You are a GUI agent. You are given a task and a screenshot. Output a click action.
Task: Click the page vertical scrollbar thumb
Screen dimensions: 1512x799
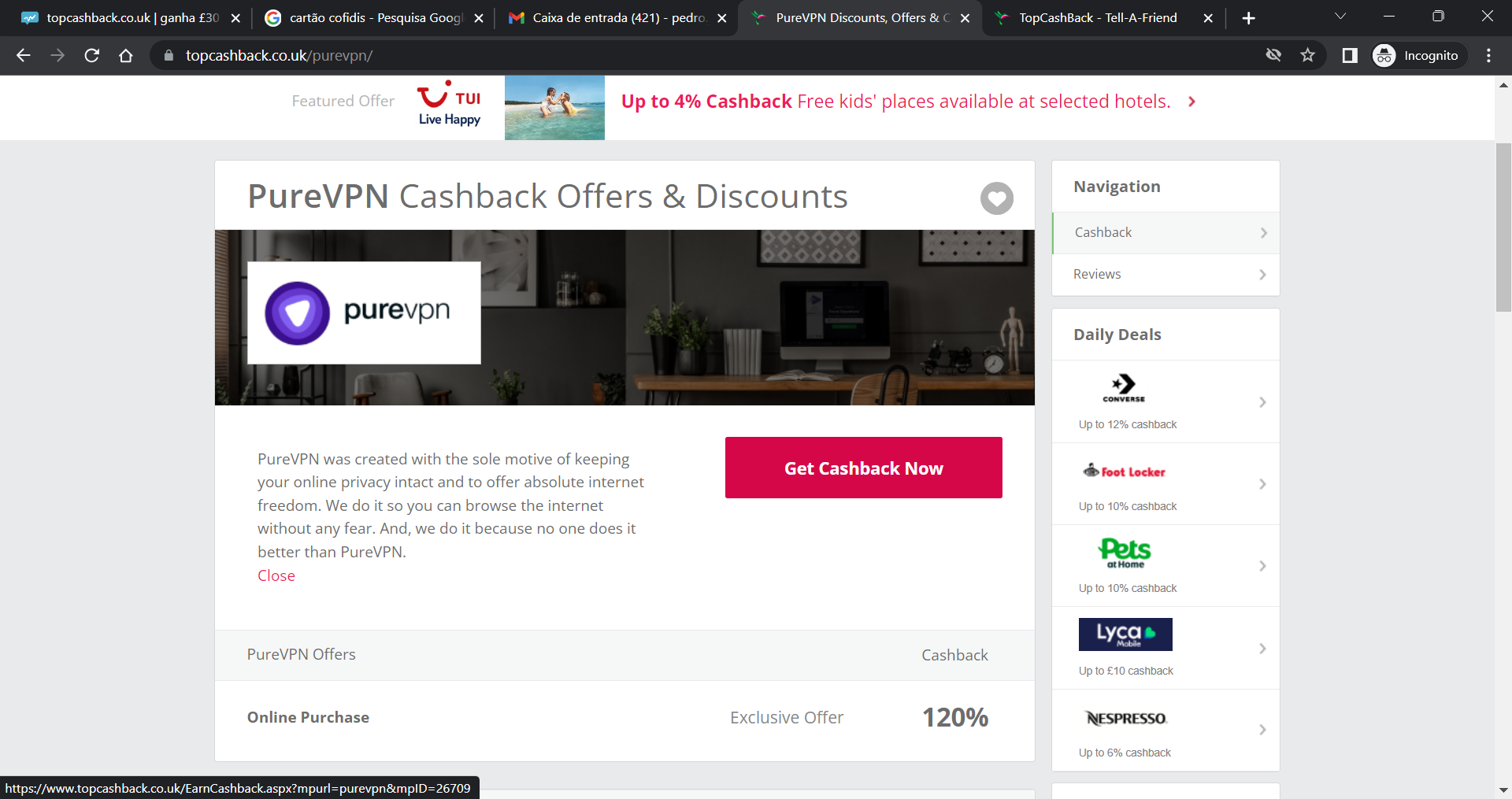tap(1503, 227)
